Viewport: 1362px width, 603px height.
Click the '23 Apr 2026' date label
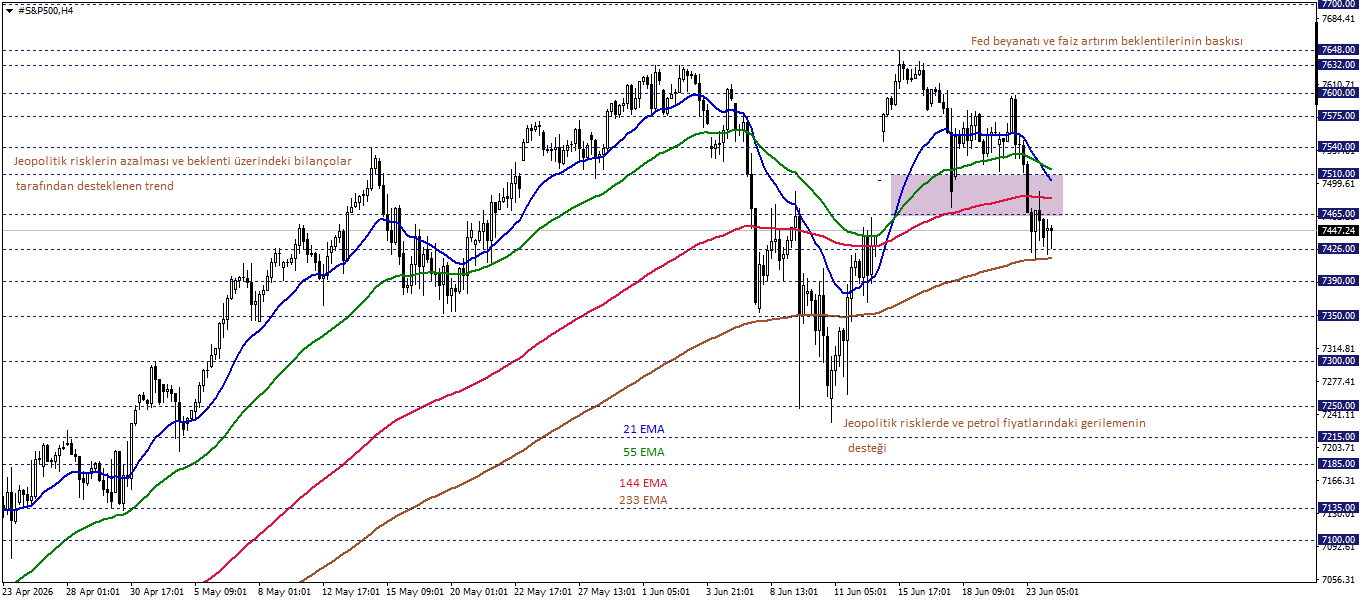[x=30, y=592]
